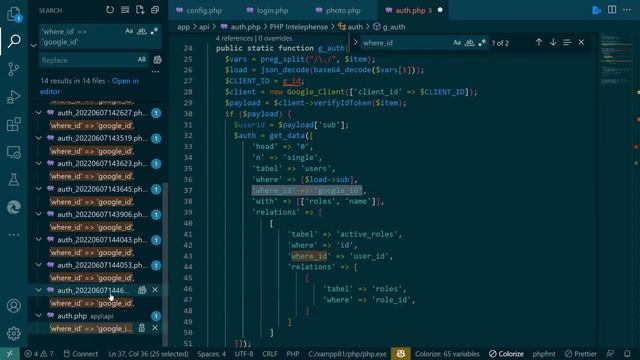640x360 pixels.
Task: Go to next match in find widget
Action: click(x=553, y=42)
